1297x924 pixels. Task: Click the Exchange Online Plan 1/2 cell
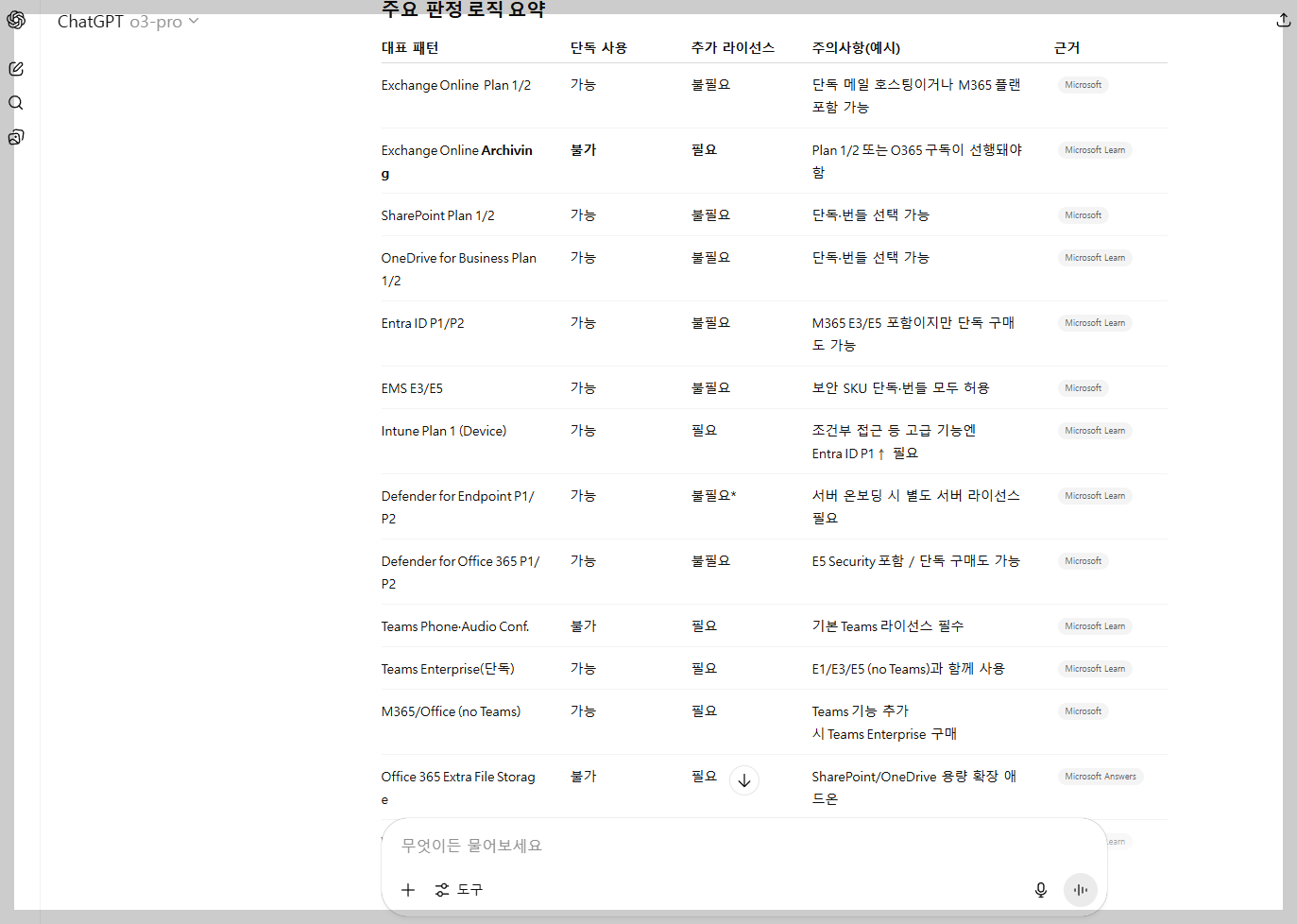pyautogui.click(x=456, y=85)
